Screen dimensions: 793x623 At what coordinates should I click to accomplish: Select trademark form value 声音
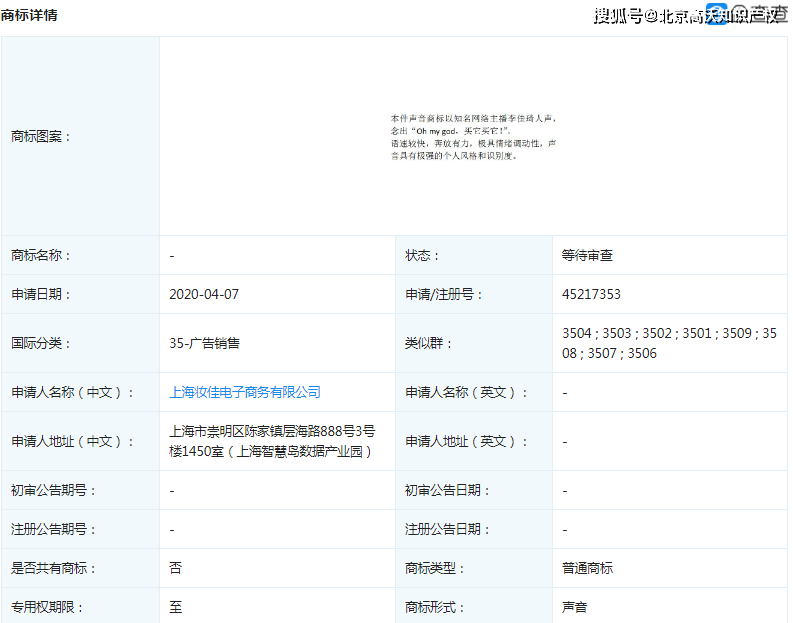(x=574, y=607)
